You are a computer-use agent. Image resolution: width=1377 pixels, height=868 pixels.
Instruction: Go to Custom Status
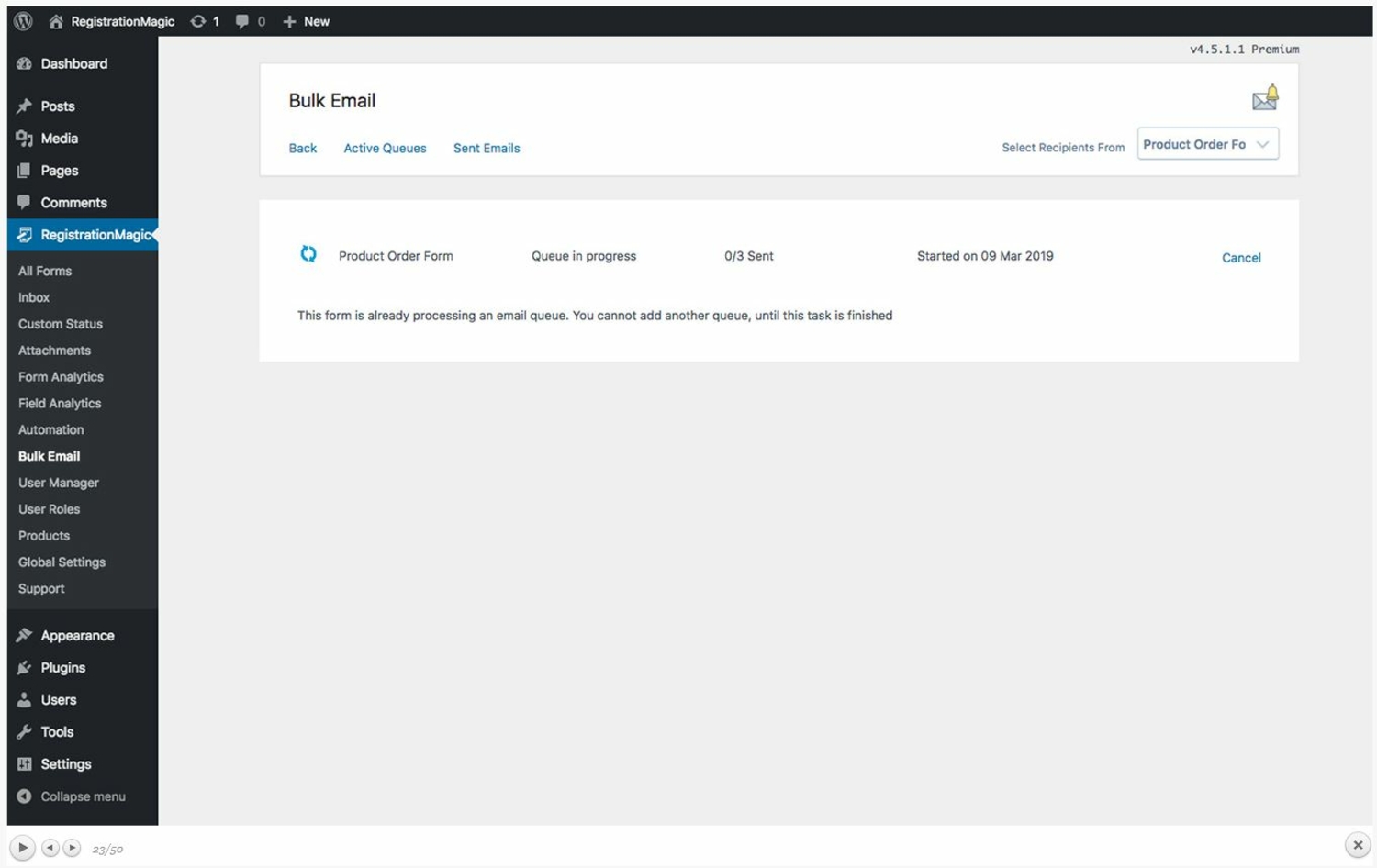pos(61,324)
